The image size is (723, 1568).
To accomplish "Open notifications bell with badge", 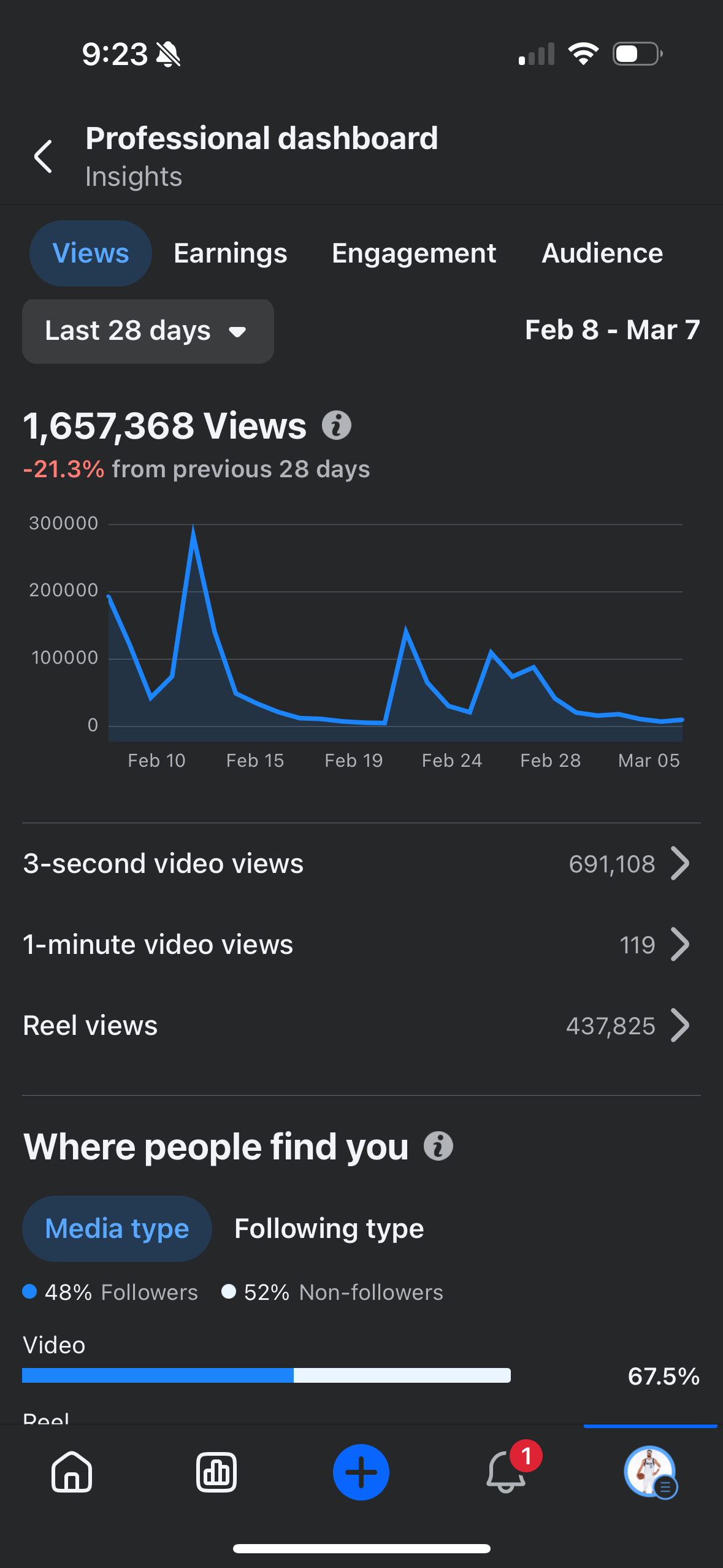I will 507,1470.
